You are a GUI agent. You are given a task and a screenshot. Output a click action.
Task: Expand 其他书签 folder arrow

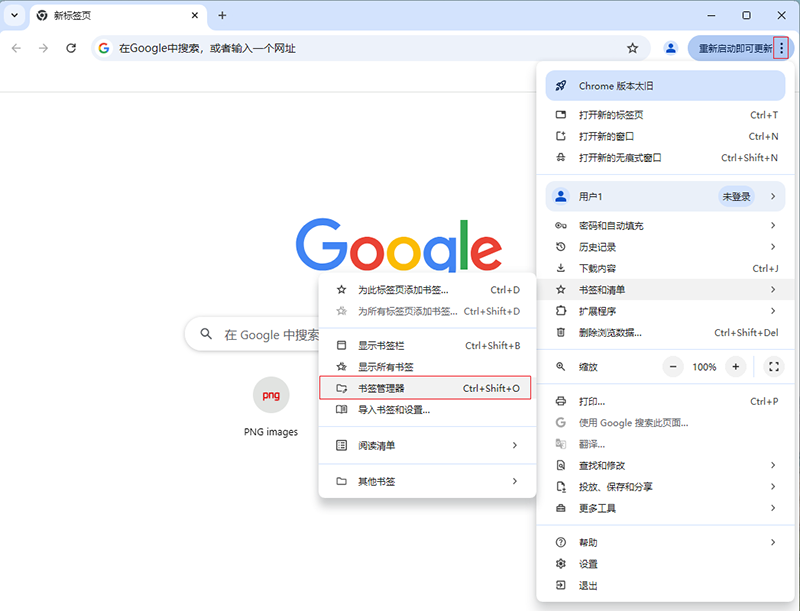[x=515, y=481]
